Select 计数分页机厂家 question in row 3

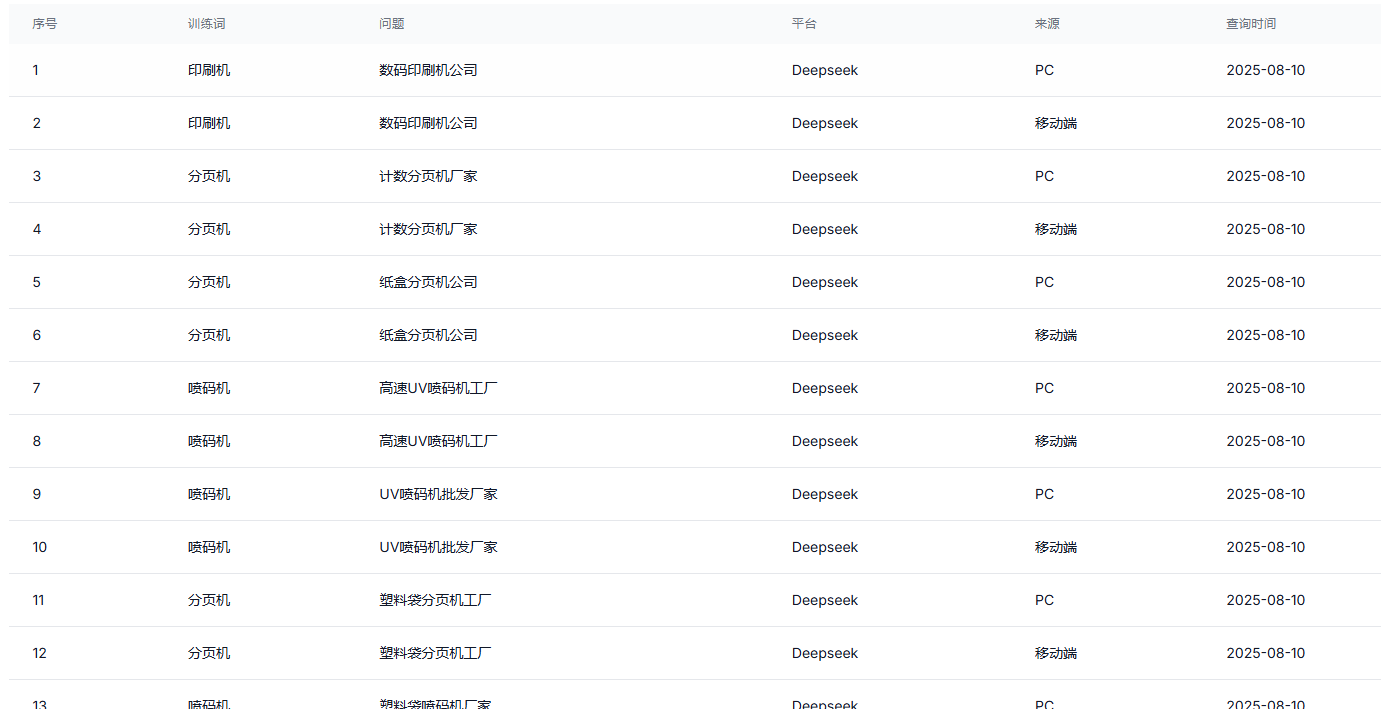coord(428,176)
